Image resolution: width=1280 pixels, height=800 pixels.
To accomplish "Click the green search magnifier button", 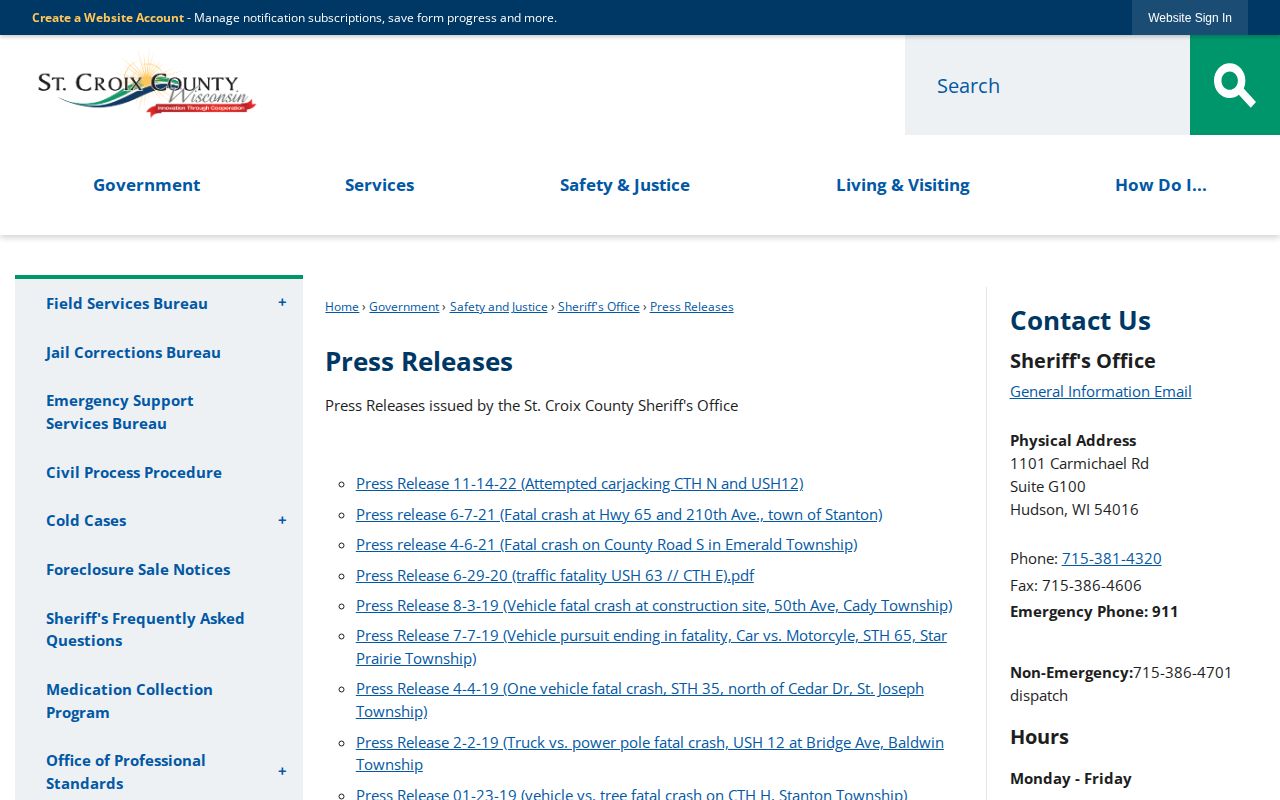I will click(1235, 85).
